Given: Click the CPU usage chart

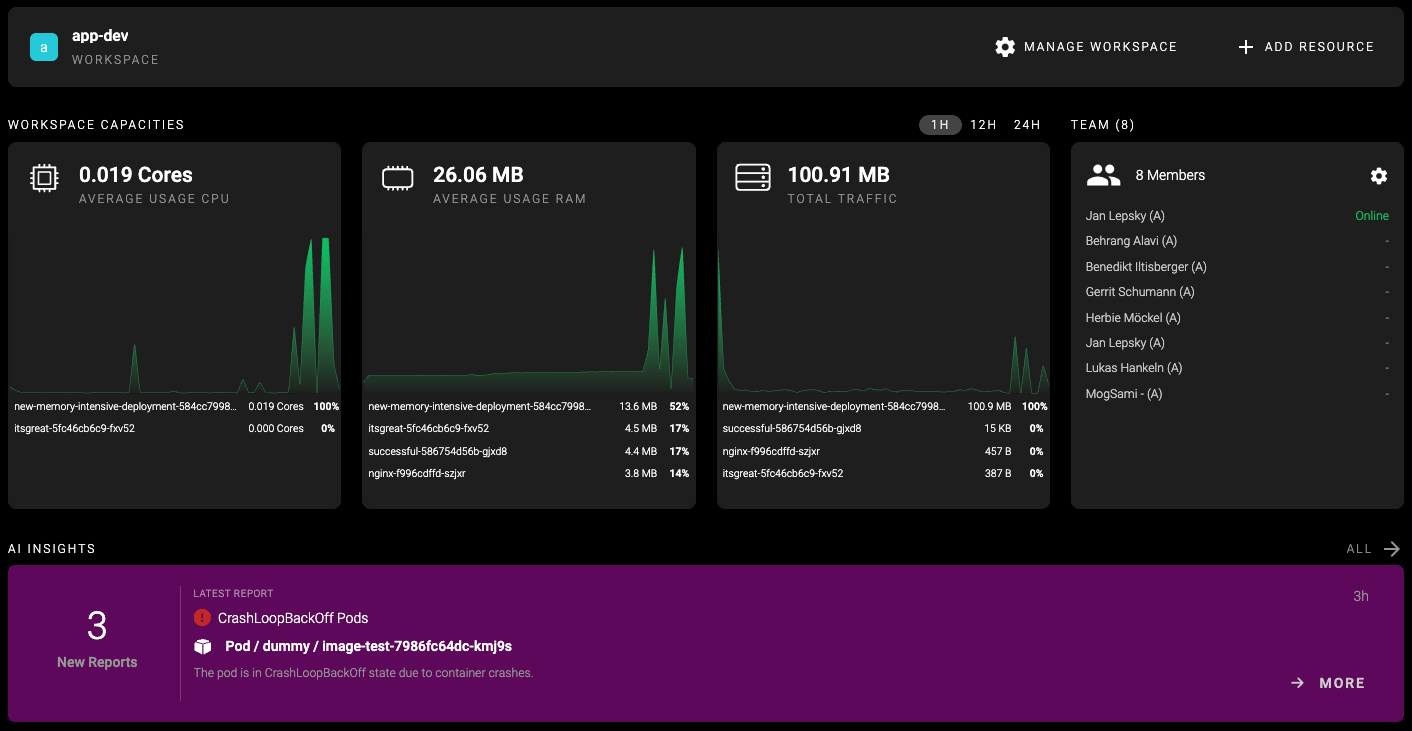Looking at the screenshot, I should (x=174, y=315).
